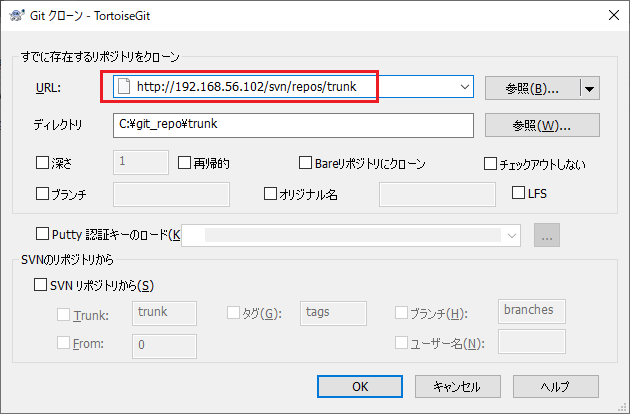Click the branches text field
The height and width of the screenshot is (414, 630).
[x=532, y=311]
